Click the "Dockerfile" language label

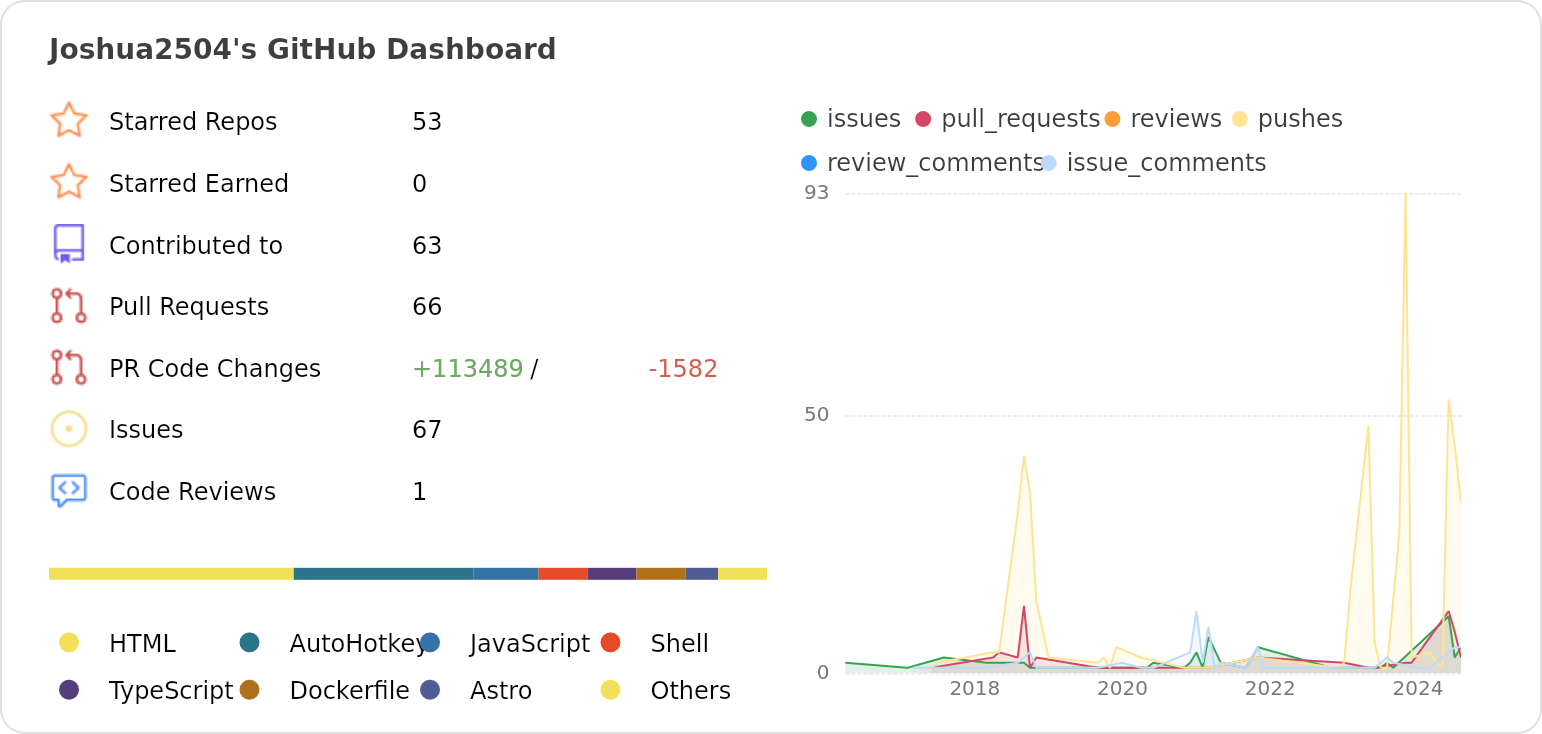click(350, 691)
